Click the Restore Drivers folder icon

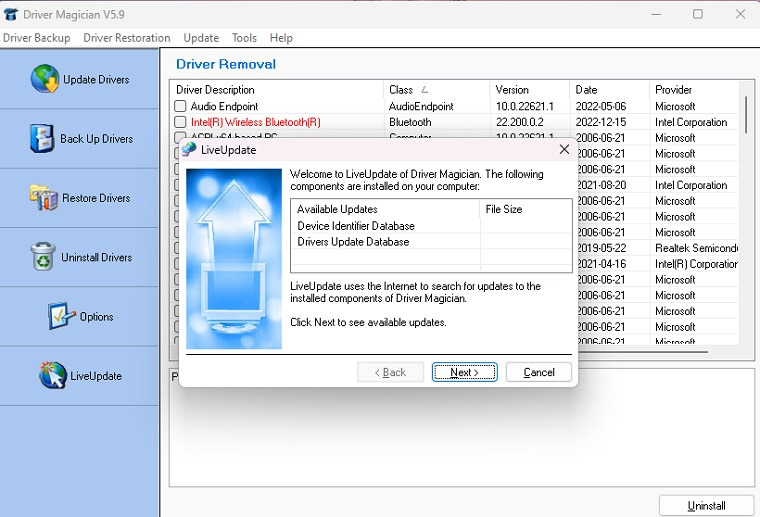[x=44, y=198]
